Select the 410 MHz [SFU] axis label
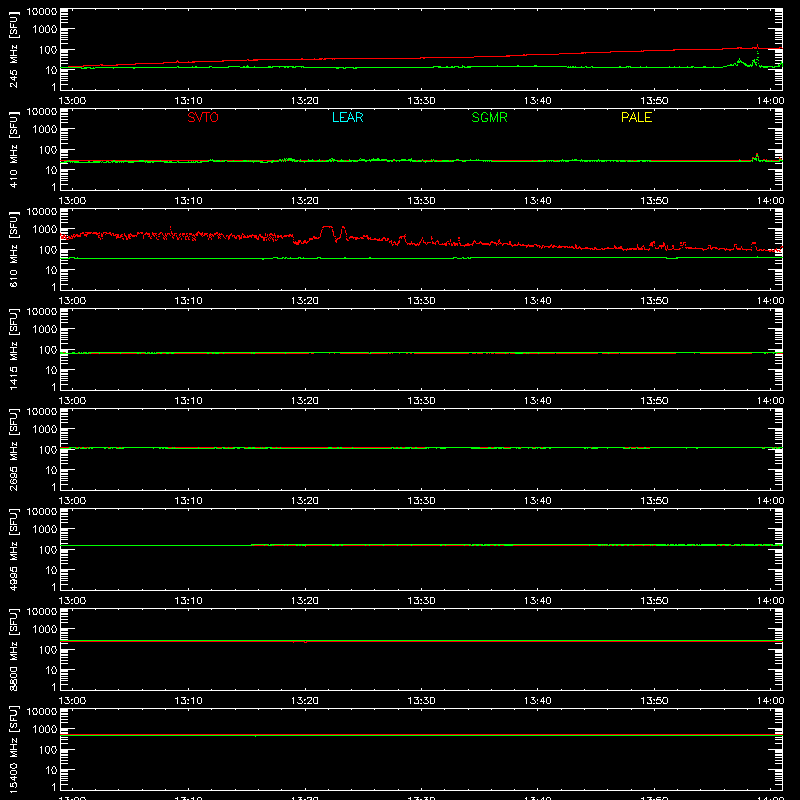 (13, 149)
